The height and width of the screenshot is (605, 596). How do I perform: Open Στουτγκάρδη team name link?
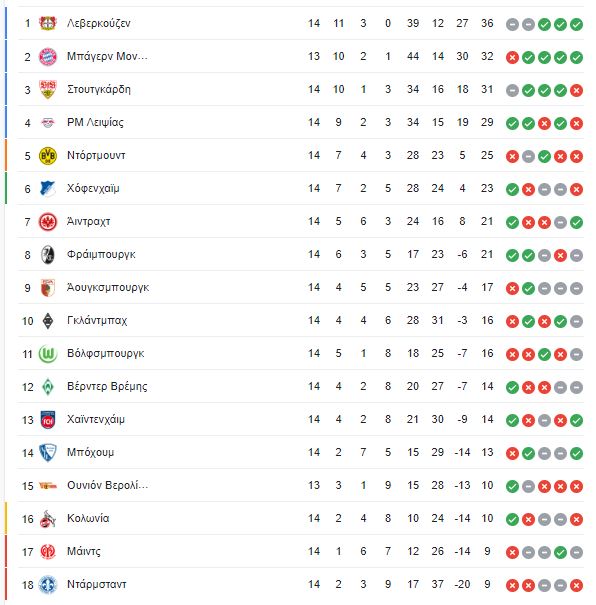99,90
